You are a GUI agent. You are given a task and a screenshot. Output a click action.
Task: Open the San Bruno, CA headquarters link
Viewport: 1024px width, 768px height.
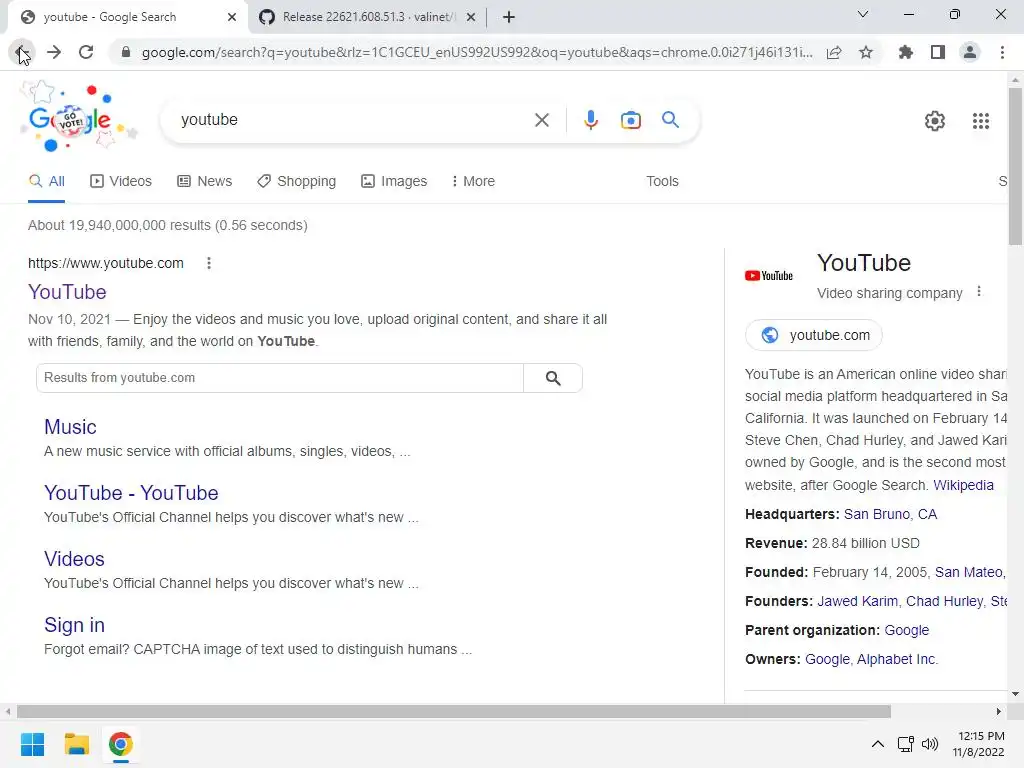click(890, 514)
